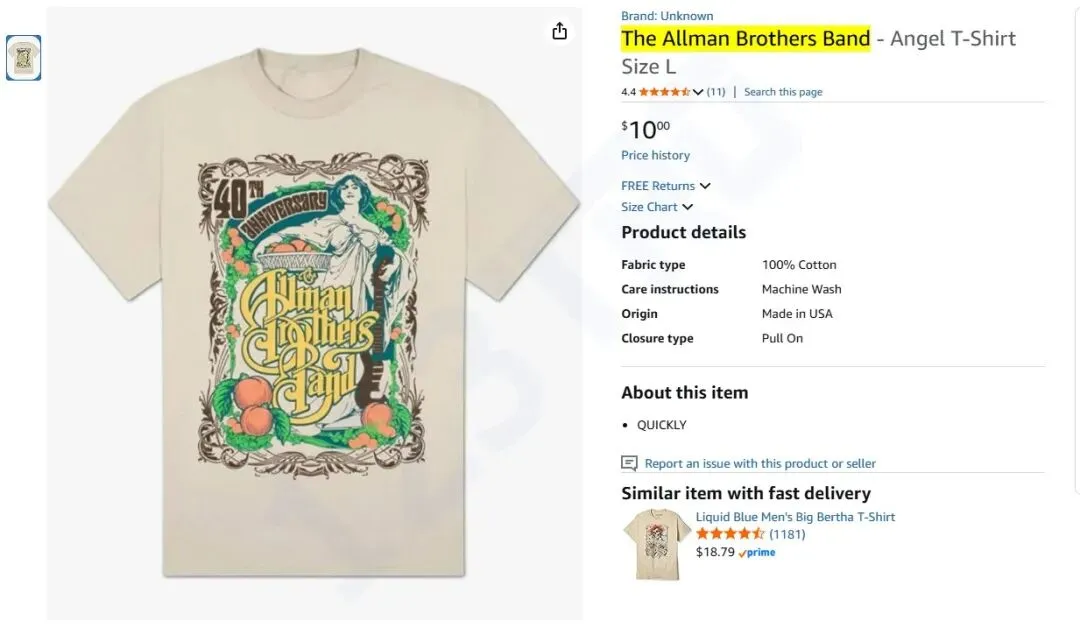The width and height of the screenshot is (1080, 635).
Task: Click Search this page link
Action: point(783,92)
